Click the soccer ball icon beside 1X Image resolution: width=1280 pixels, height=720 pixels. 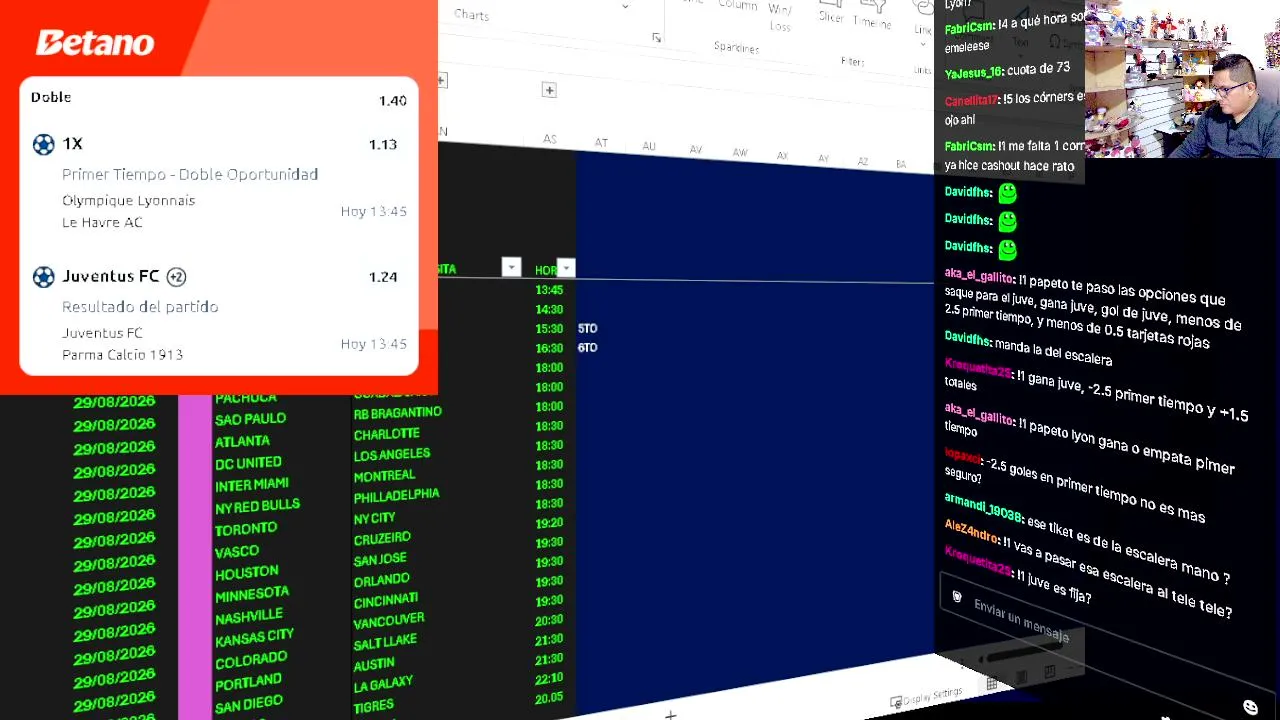pos(44,144)
